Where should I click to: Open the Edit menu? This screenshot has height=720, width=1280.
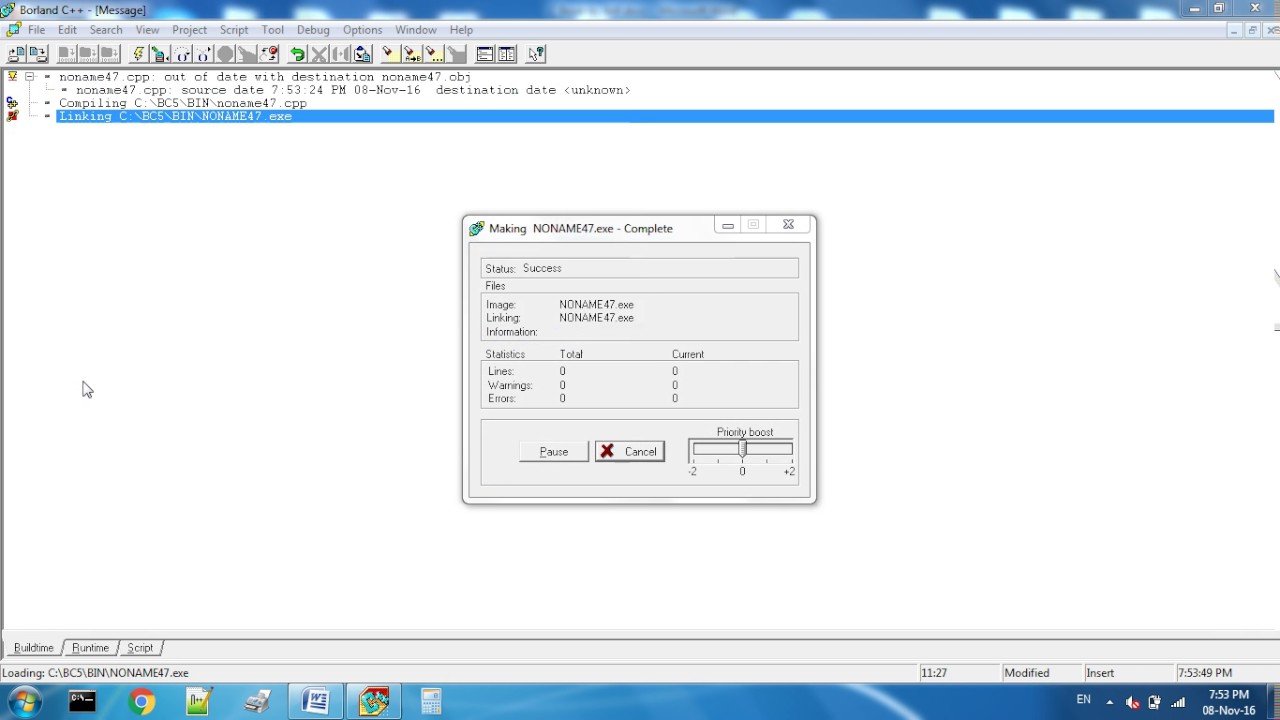[x=67, y=30]
